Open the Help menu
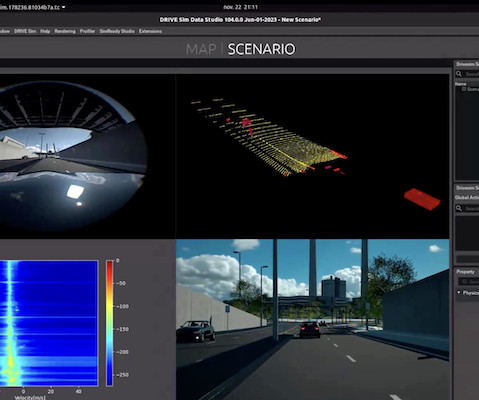 [45, 31]
